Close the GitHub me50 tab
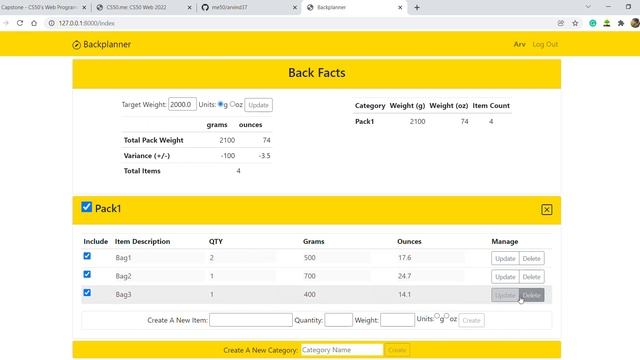 click(295, 7)
